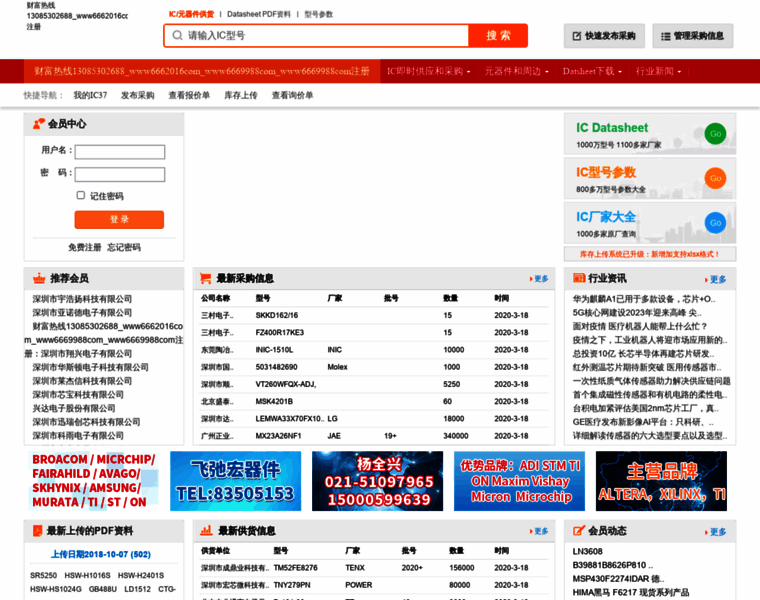The image size is (760, 600).
Task: Click the news icon beside 行业资讯
Action: tap(579, 278)
